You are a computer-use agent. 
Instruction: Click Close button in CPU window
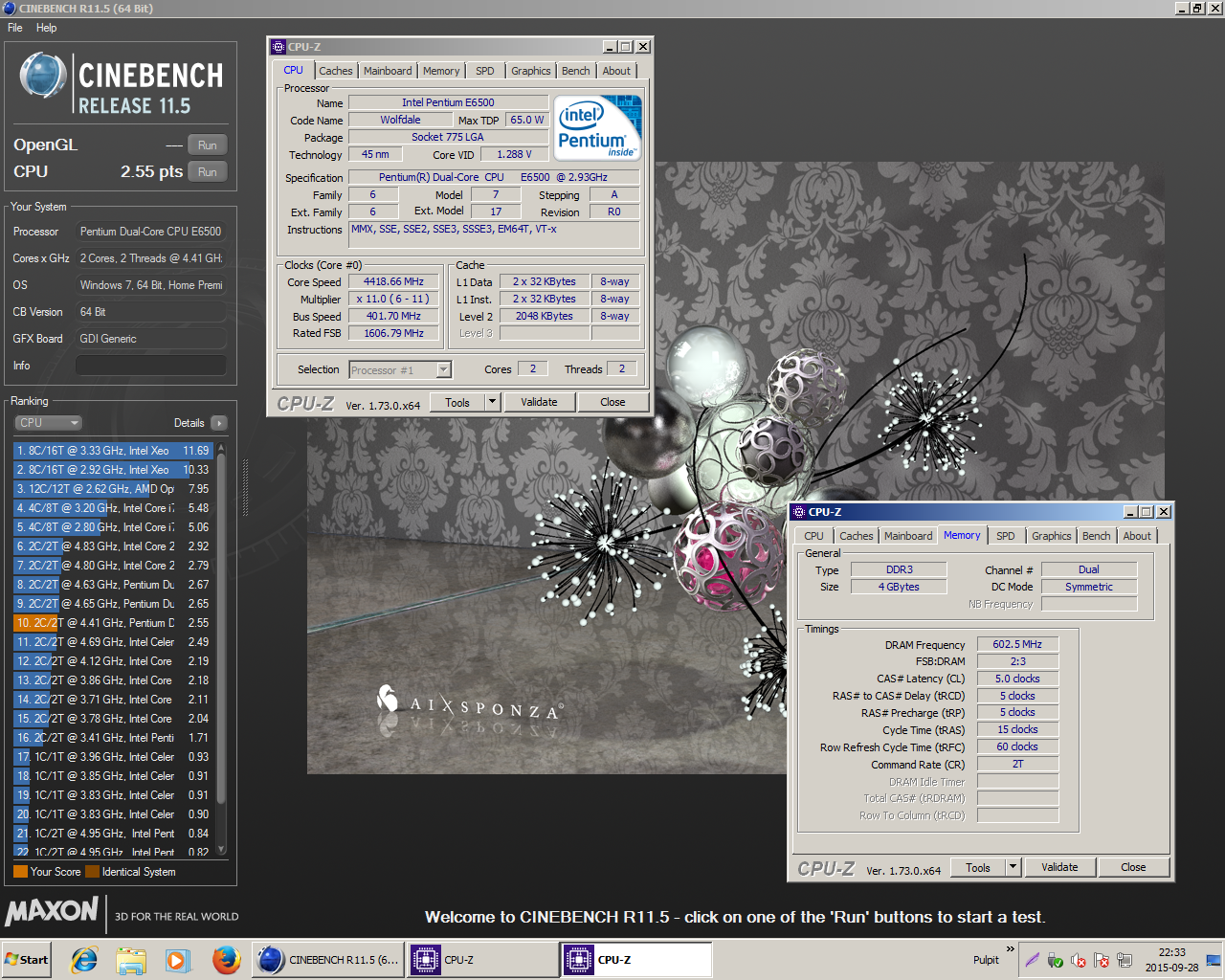(613, 402)
